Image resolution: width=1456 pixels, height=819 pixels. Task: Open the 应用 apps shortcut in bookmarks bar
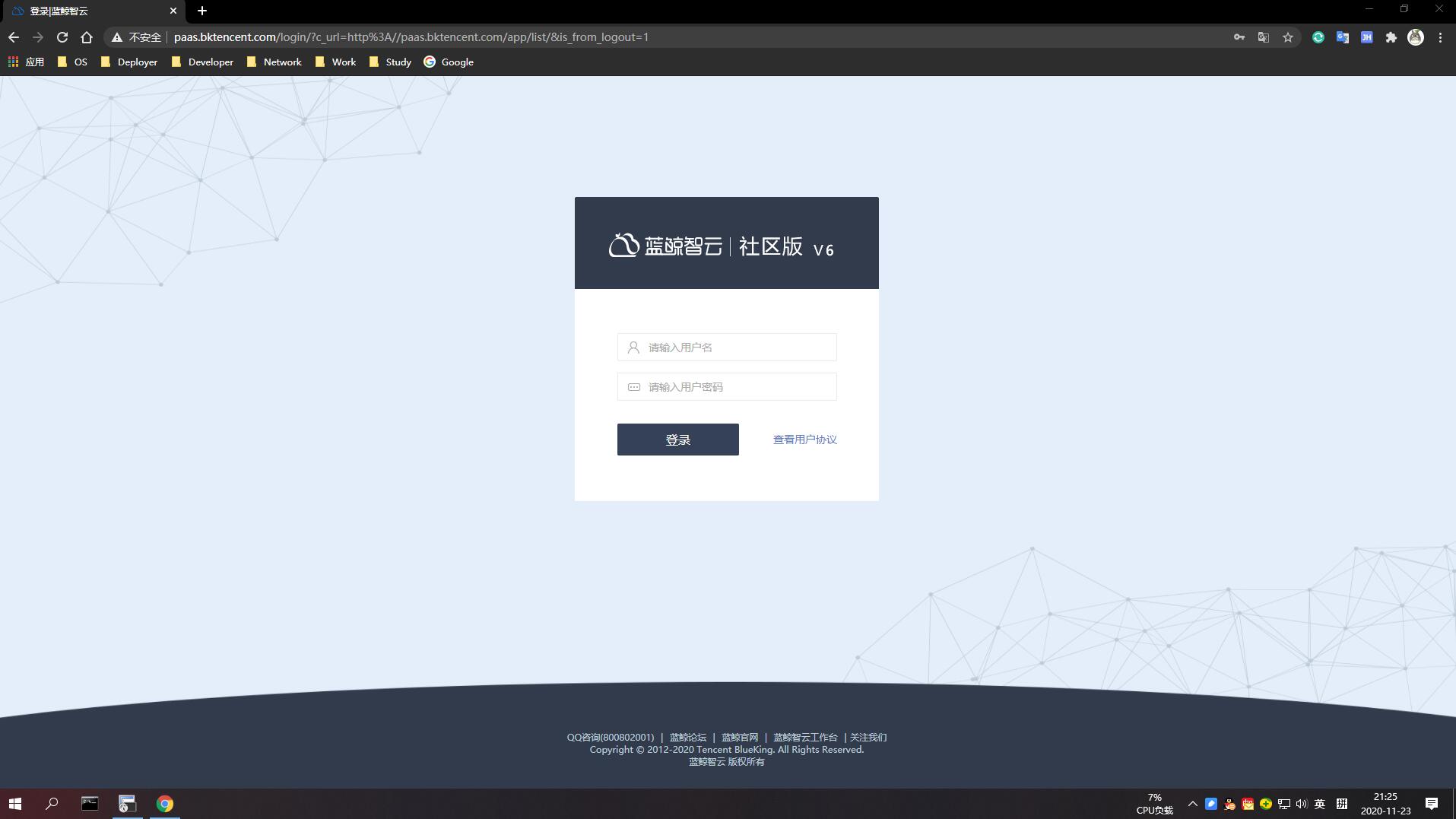[27, 62]
